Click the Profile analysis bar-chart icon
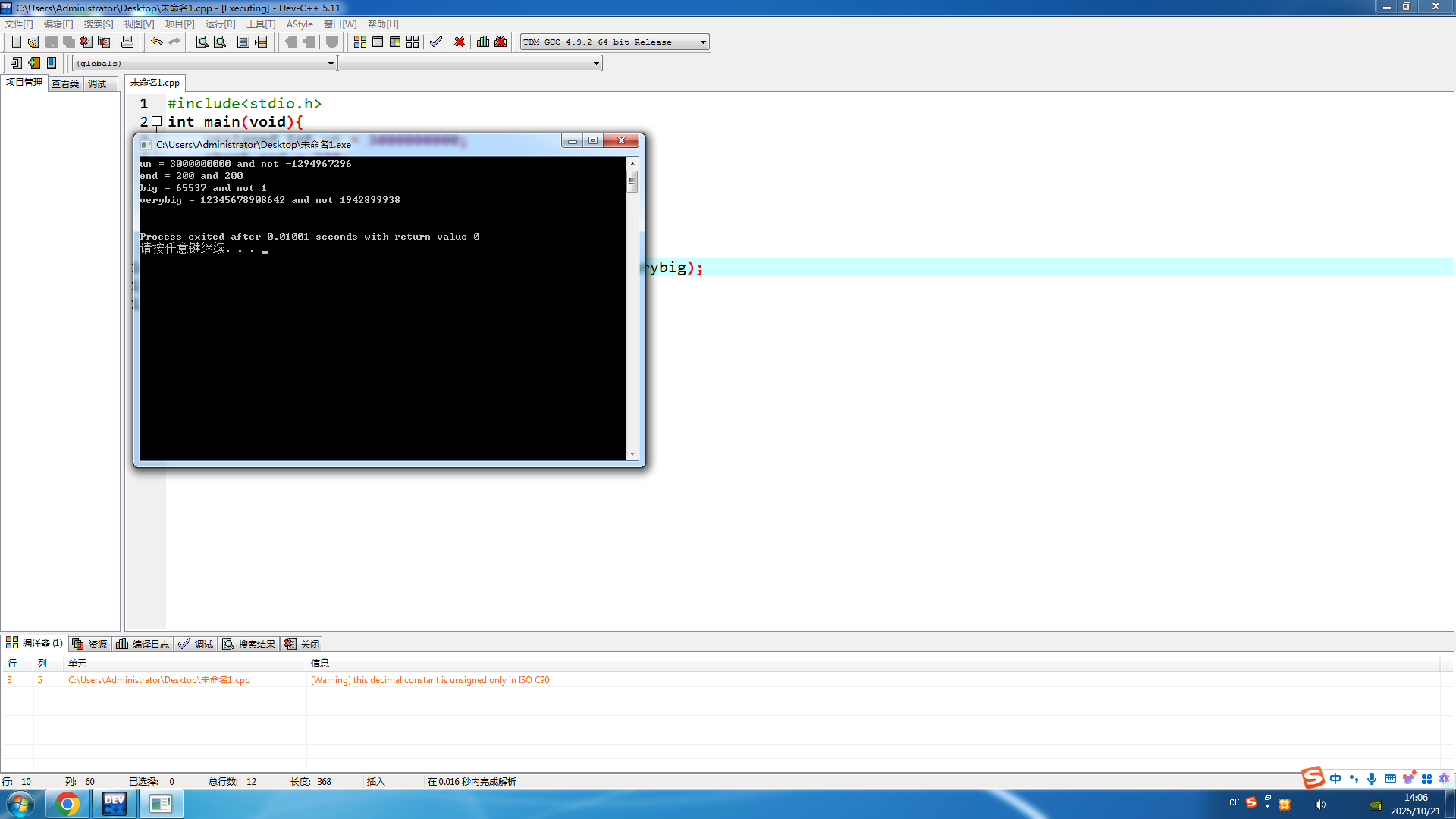The width and height of the screenshot is (1456, 819). 483,42
